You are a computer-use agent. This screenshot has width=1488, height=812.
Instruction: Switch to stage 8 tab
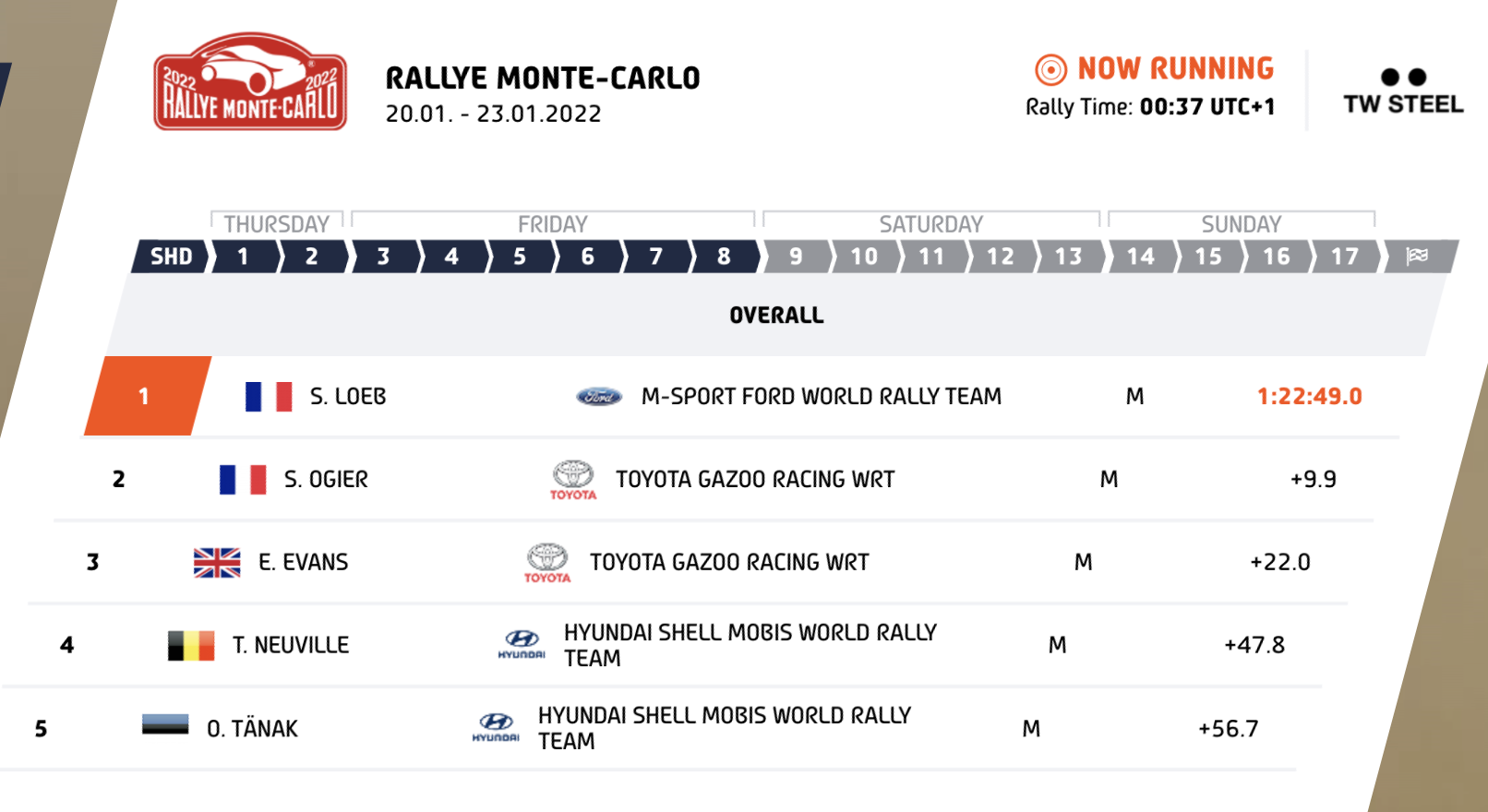point(724,257)
